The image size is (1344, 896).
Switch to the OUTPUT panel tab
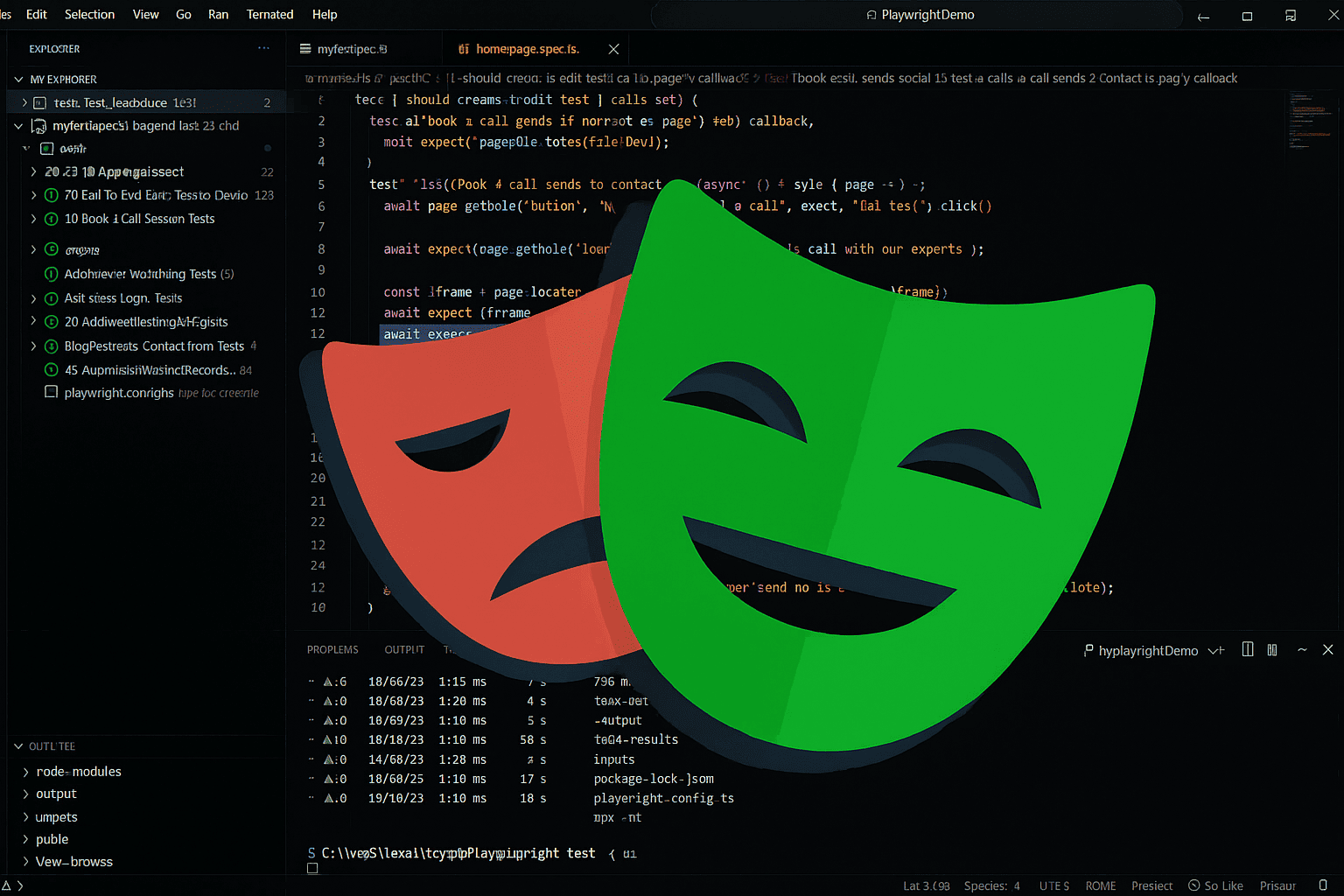tap(404, 650)
